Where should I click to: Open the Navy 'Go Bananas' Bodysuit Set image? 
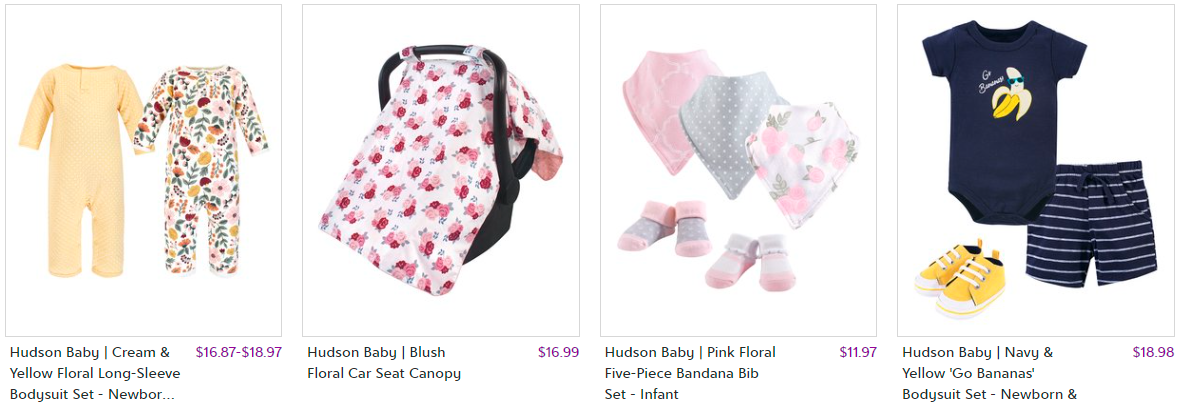pos(1036,170)
